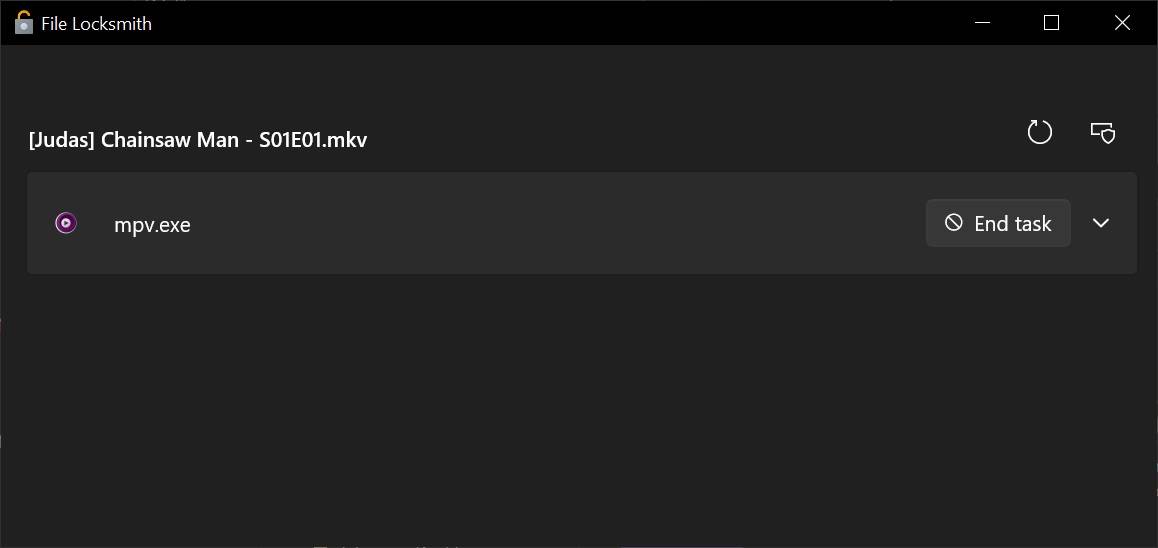
Task: Click the "[Judas]" prefix in the file name
Action: (62, 140)
